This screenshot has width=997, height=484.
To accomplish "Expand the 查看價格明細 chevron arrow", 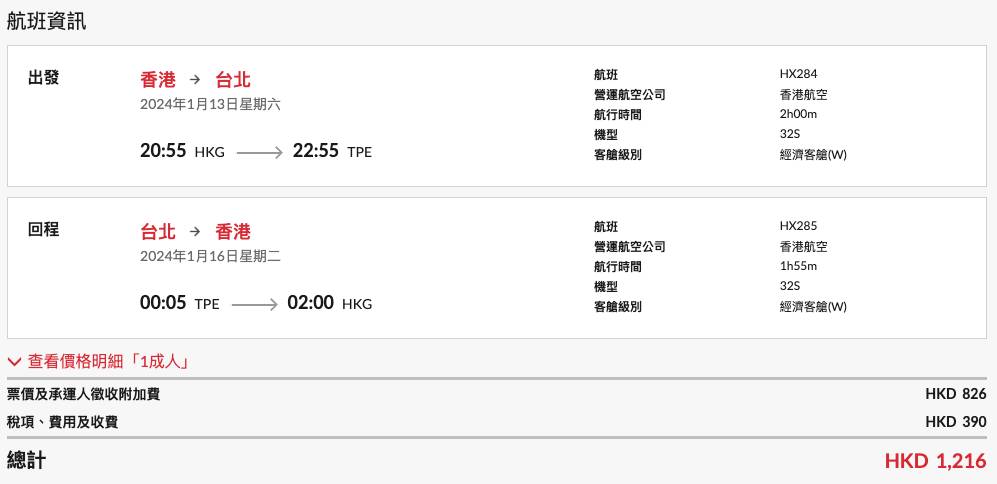I will click(x=15, y=361).
